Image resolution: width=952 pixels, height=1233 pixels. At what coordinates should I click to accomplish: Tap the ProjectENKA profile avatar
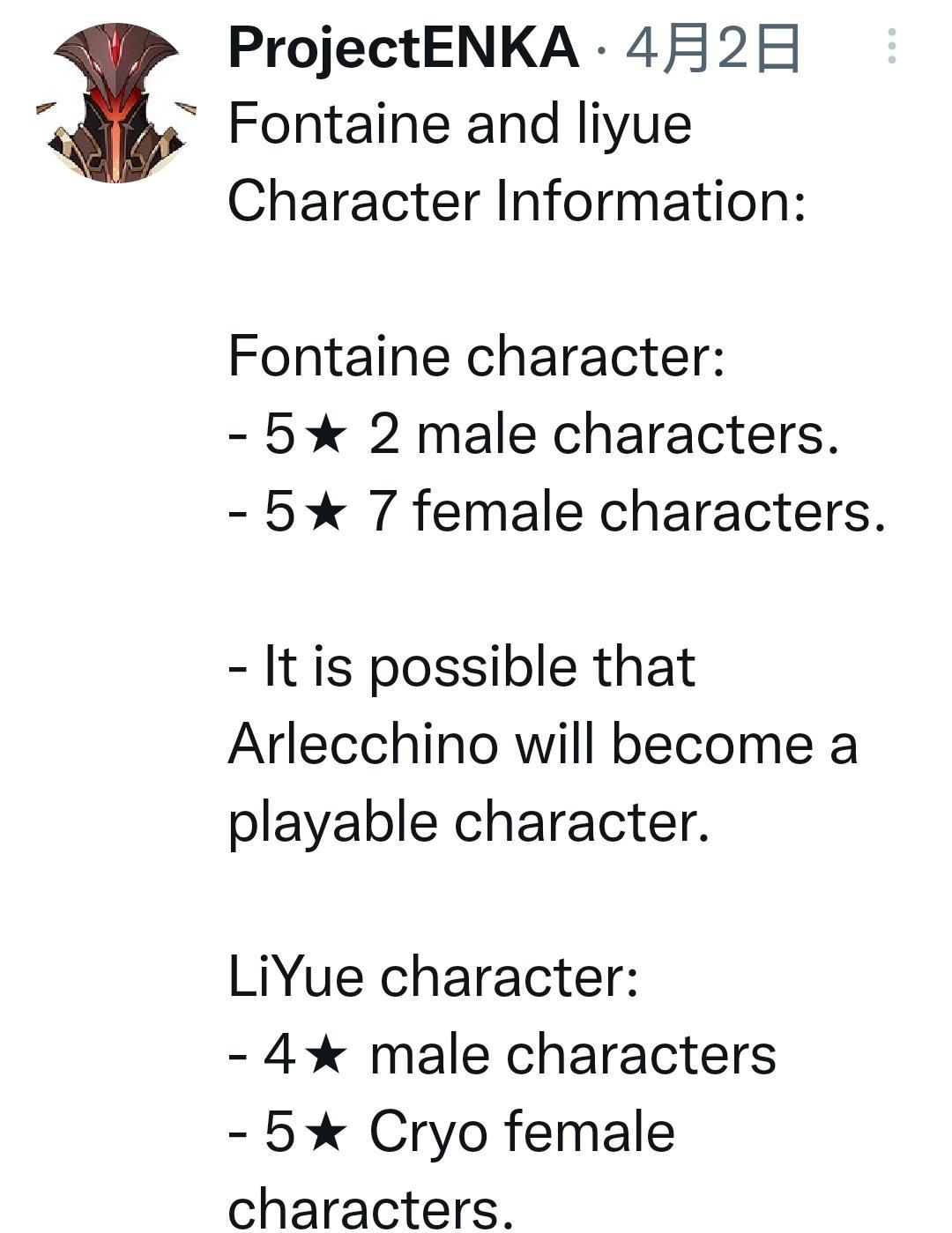[115, 103]
